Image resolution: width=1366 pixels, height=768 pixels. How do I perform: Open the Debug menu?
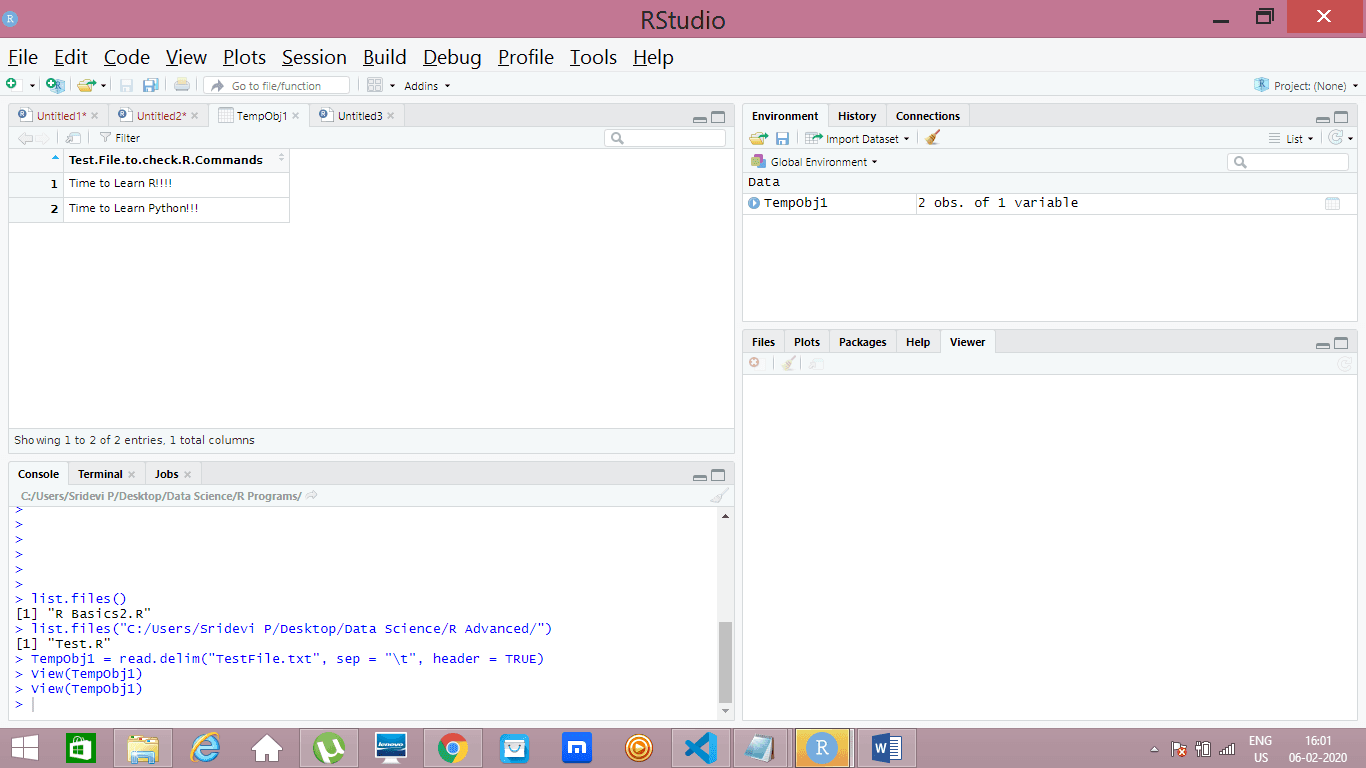click(x=452, y=57)
